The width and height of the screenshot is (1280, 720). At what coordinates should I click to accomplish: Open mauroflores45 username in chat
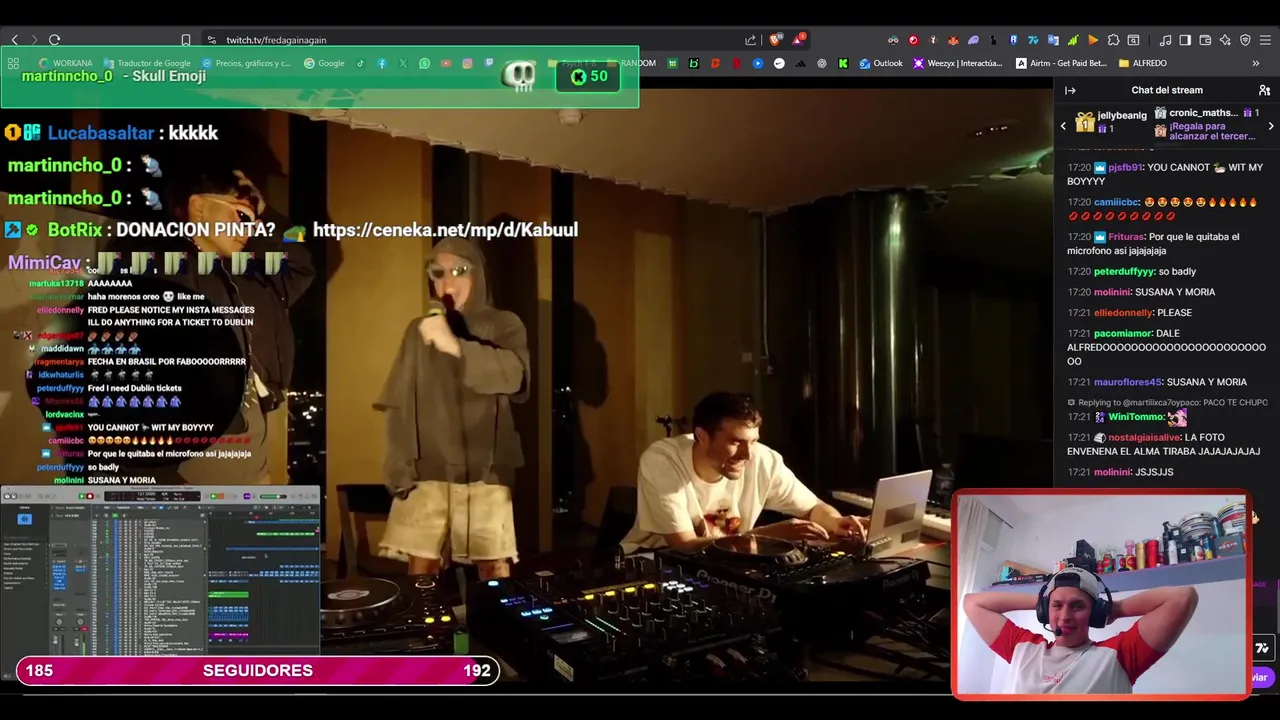[1128, 382]
